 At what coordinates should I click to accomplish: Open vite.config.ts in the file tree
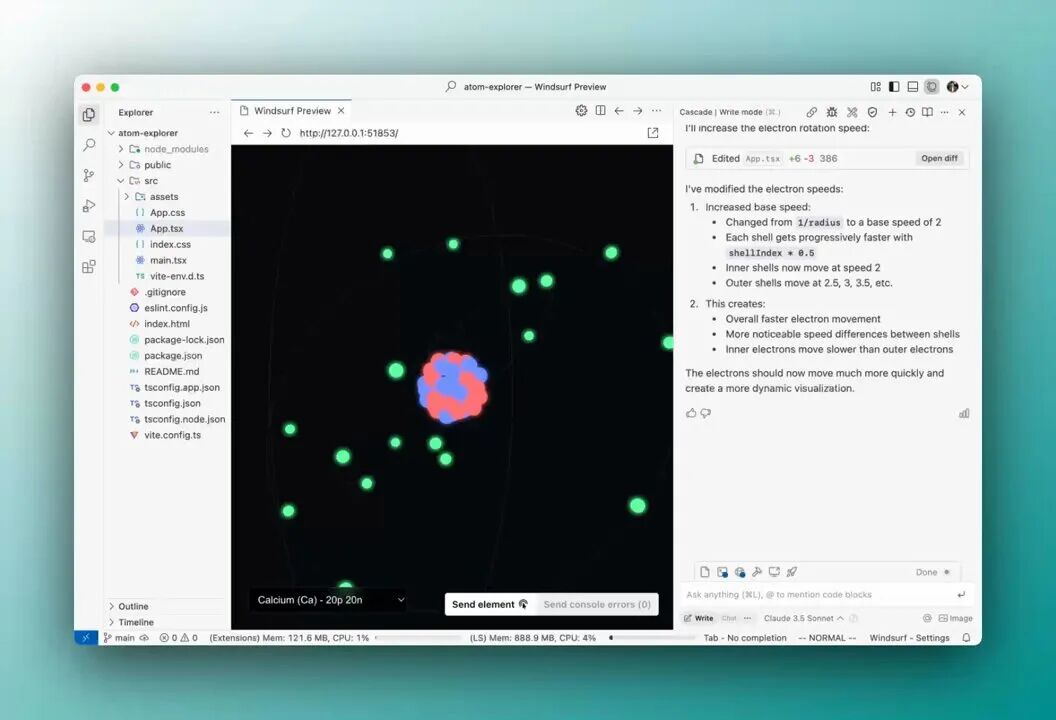pyautogui.click(x=172, y=435)
